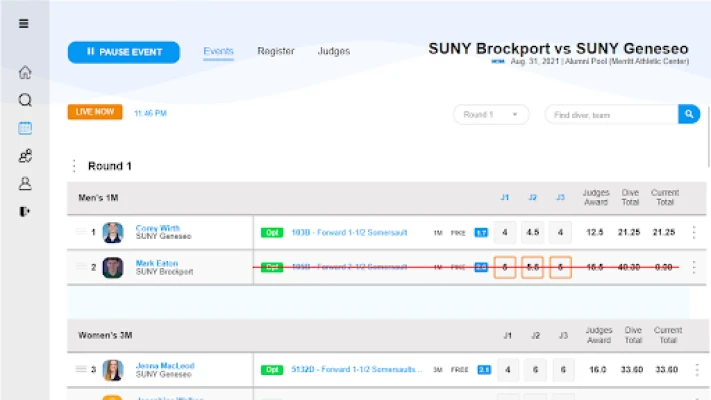Click the logout icon in sidebar
711x400 pixels.
(25, 211)
